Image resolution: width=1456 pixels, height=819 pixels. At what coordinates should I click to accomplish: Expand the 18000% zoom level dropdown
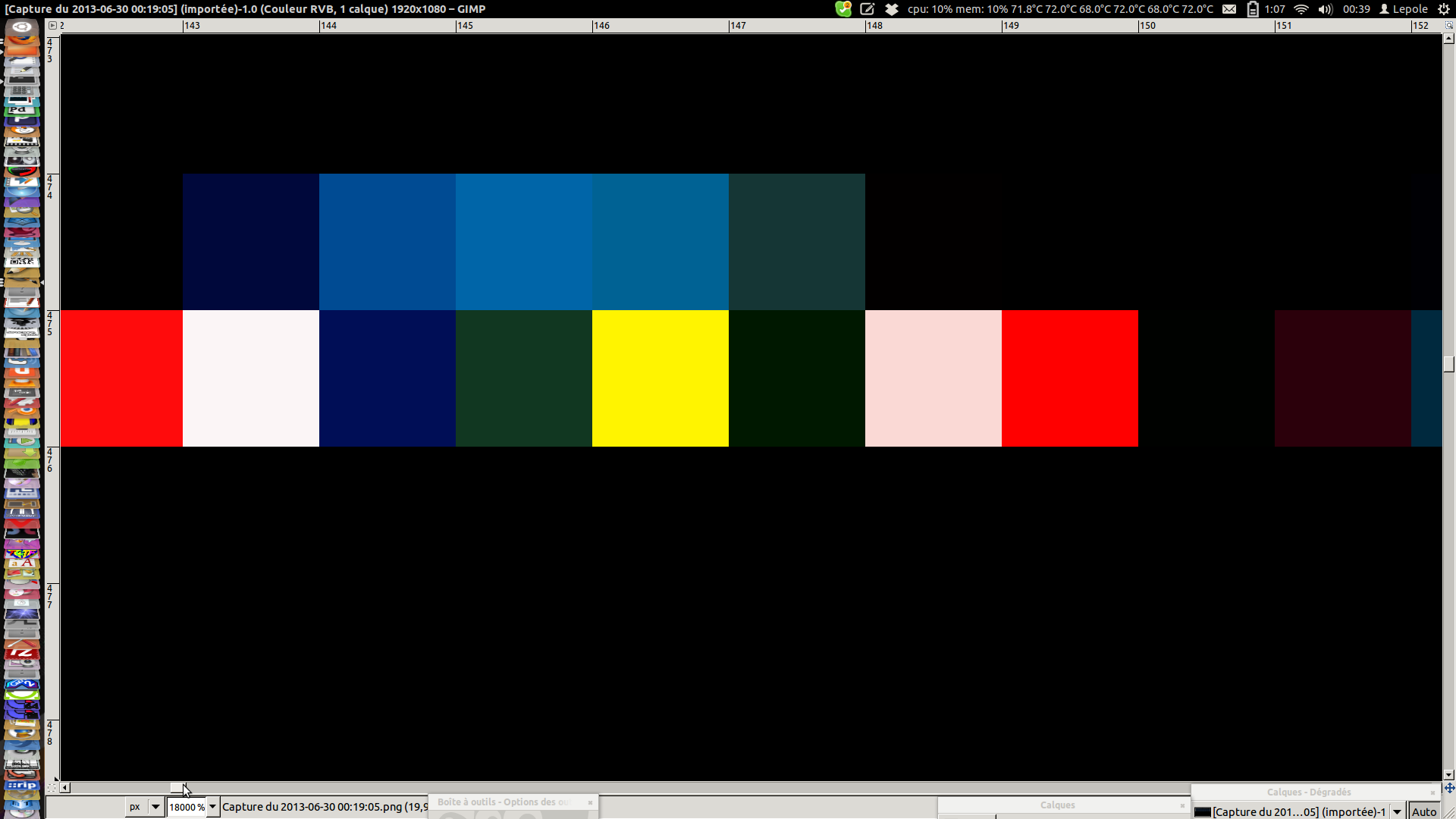point(213,807)
